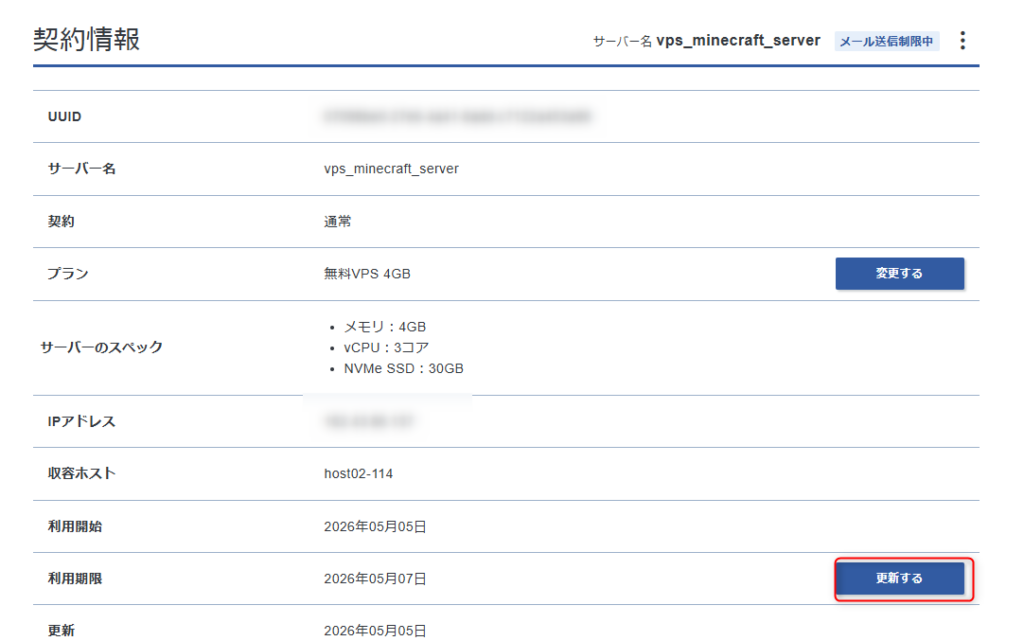Select the 無料VPS 4GB plan value
The image size is (1024, 641).
click(x=367, y=274)
